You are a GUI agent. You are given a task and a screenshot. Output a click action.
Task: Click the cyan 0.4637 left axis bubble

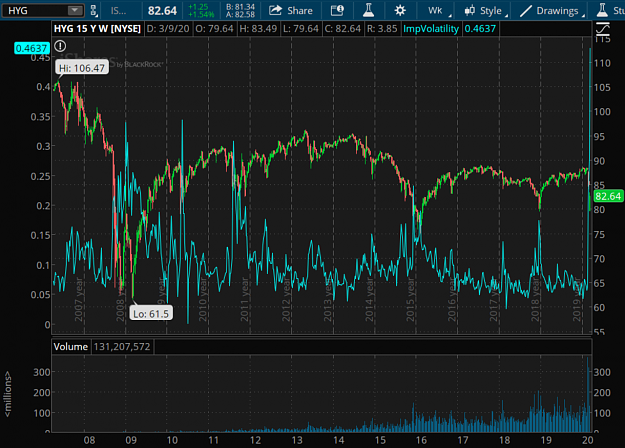(x=31, y=48)
